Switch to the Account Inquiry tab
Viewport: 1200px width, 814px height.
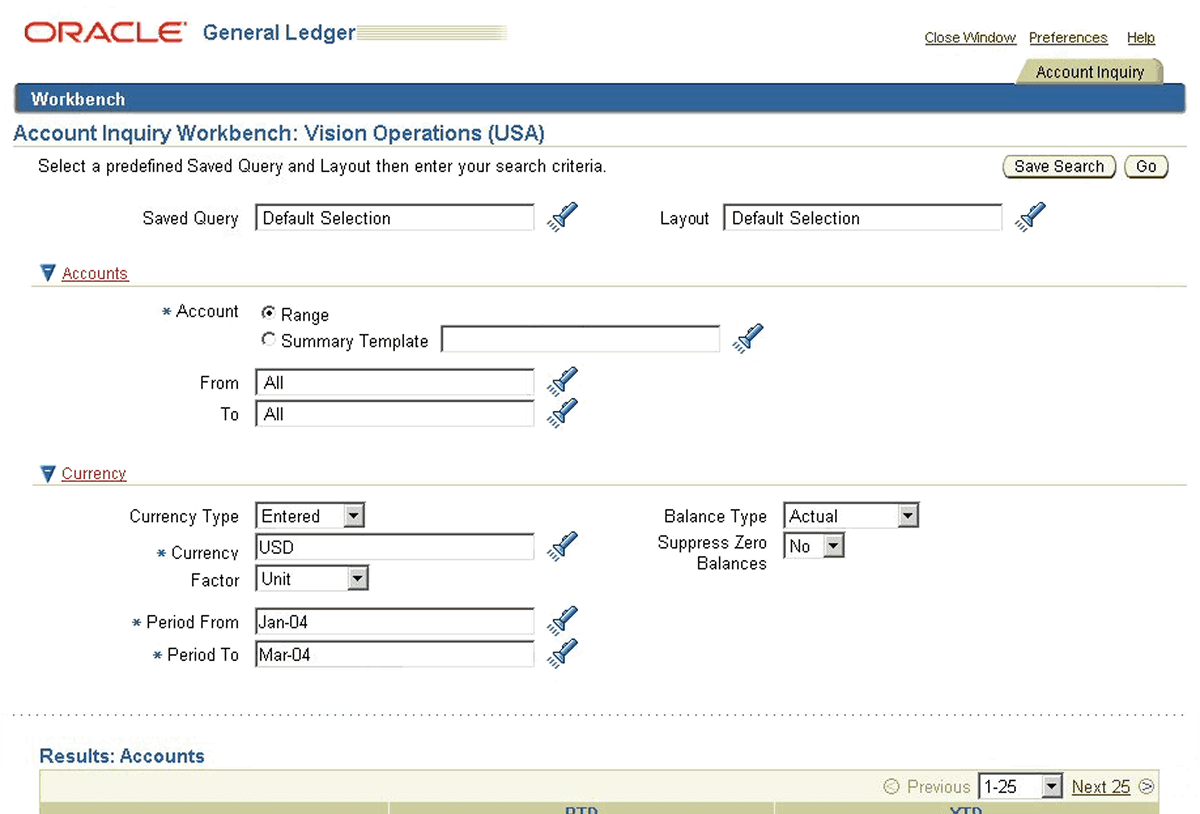click(x=1090, y=71)
